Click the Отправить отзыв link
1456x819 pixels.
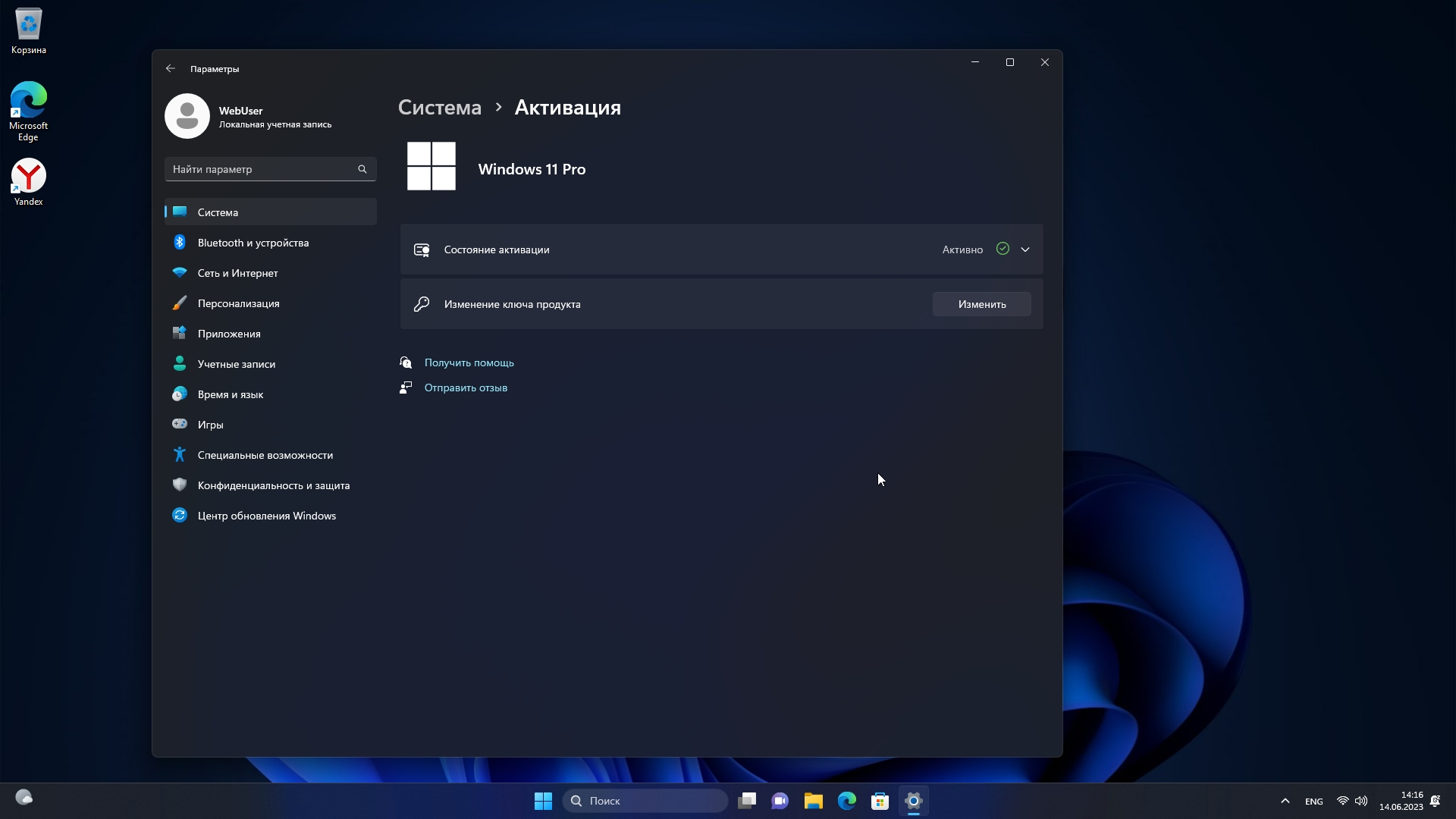click(x=466, y=388)
